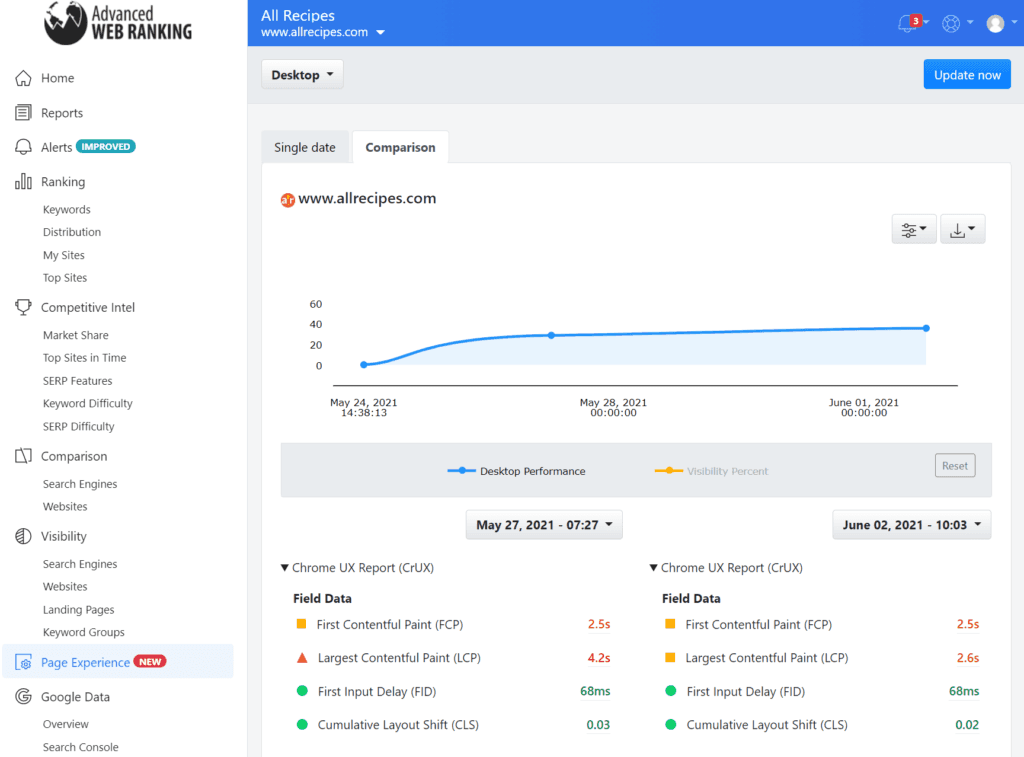
Task: Go to Home in sidebar
Action: 57,78
